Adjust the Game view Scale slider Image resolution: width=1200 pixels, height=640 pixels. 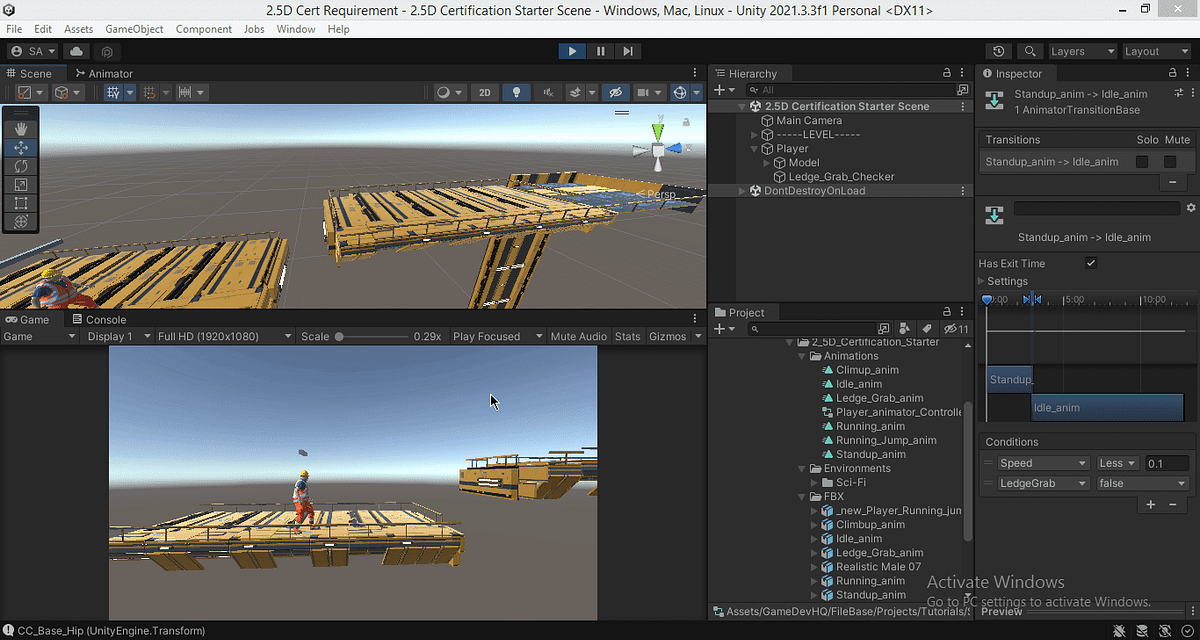coord(340,336)
